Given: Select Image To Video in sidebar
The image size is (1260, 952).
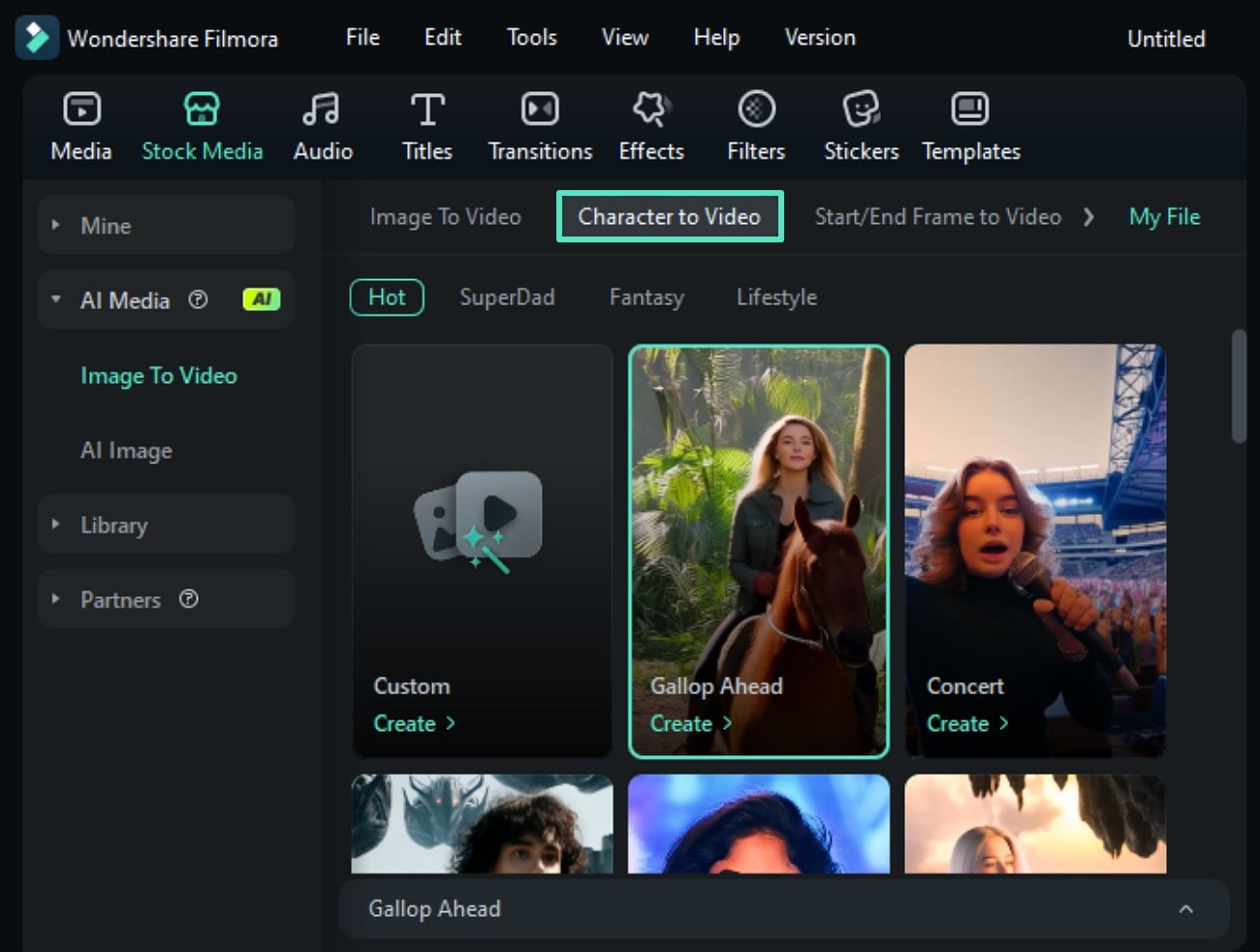Looking at the screenshot, I should [x=159, y=375].
